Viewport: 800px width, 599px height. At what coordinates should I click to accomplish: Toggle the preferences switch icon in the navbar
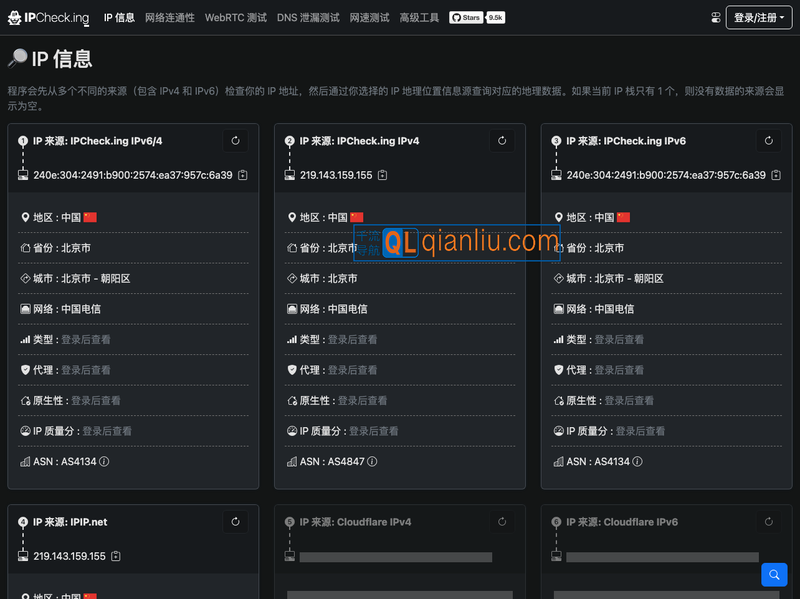pos(715,17)
